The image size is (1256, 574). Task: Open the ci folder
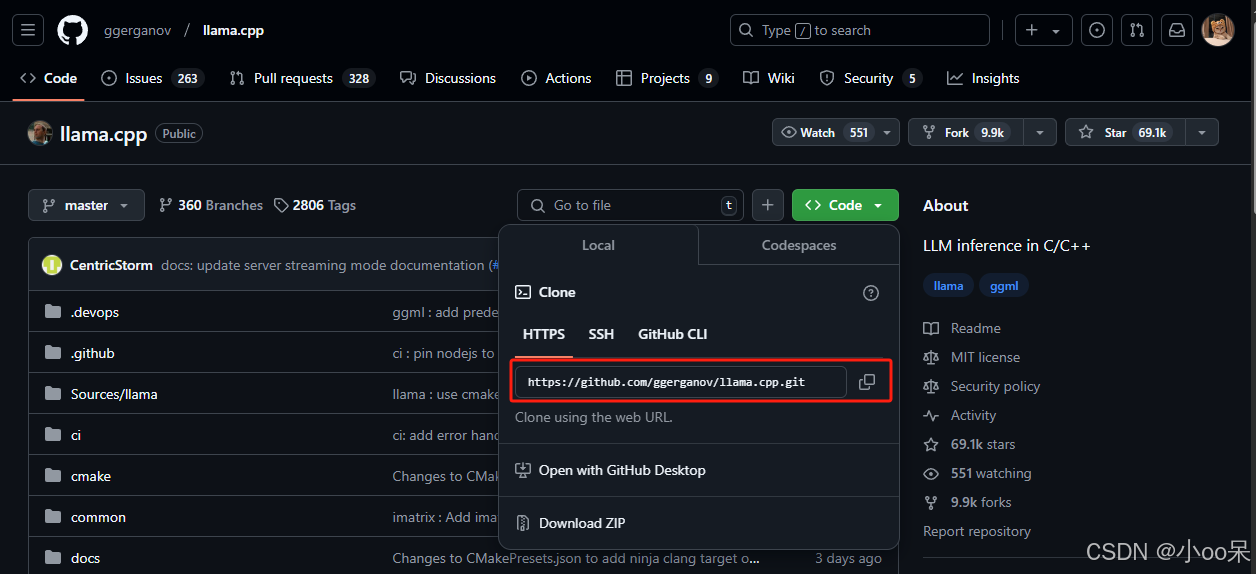tap(76, 435)
